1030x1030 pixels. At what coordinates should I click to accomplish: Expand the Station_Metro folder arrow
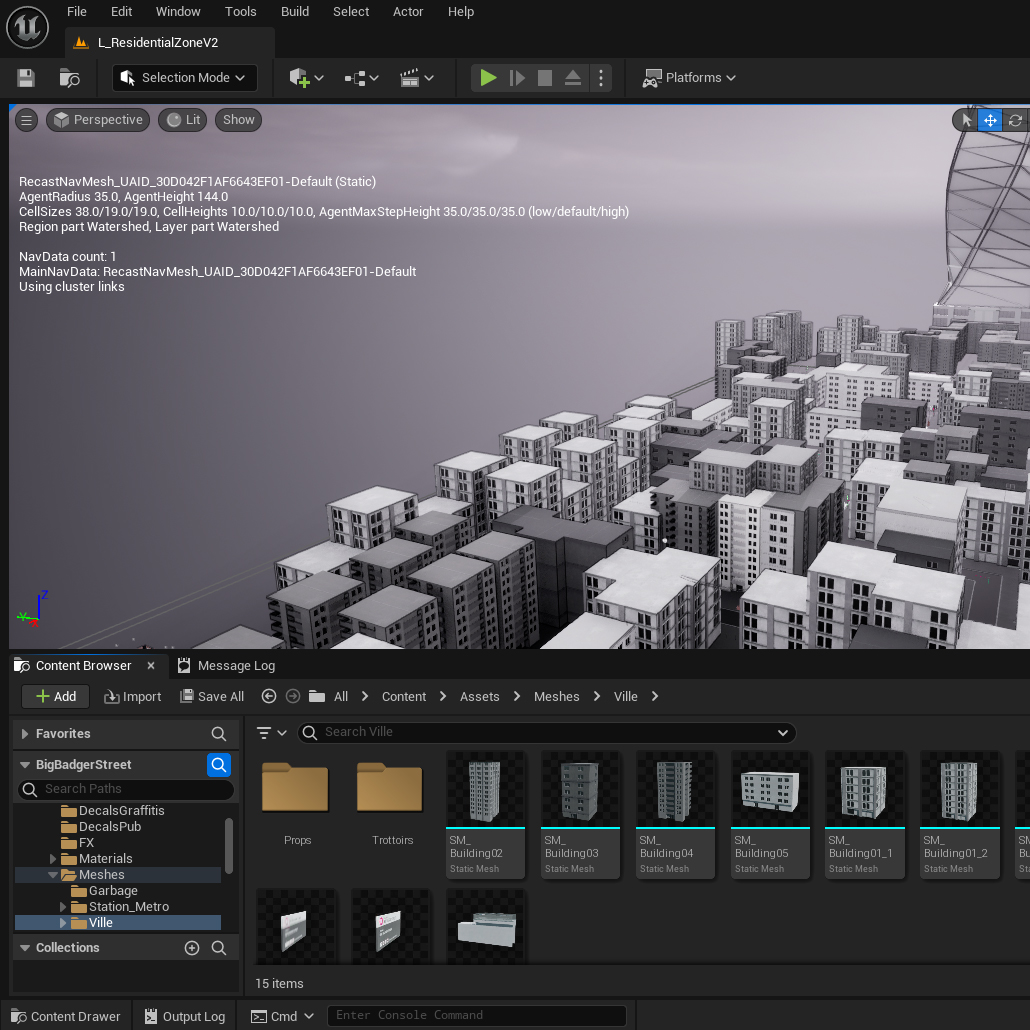point(63,907)
